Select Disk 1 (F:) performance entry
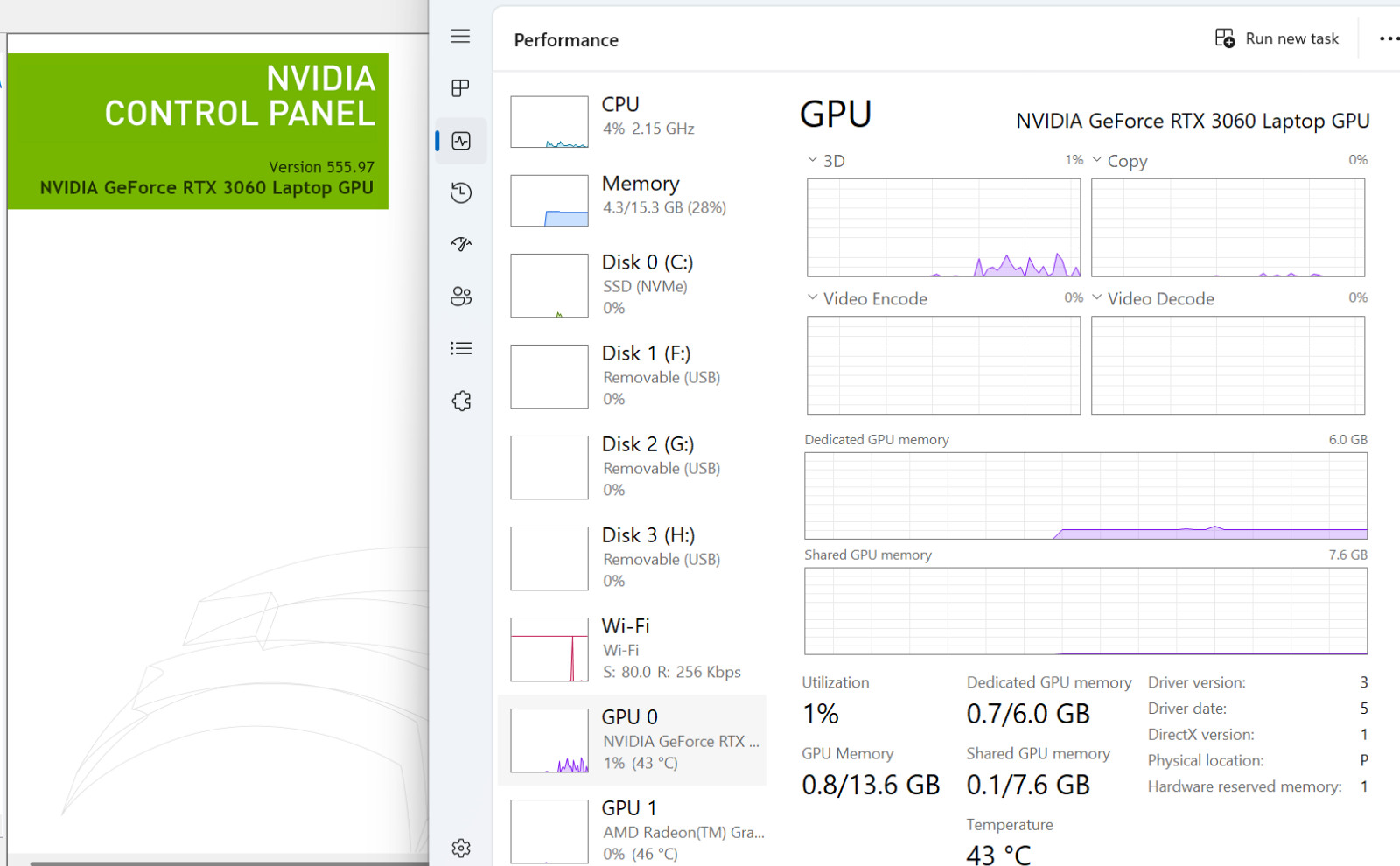The image size is (1400, 866). [x=633, y=376]
